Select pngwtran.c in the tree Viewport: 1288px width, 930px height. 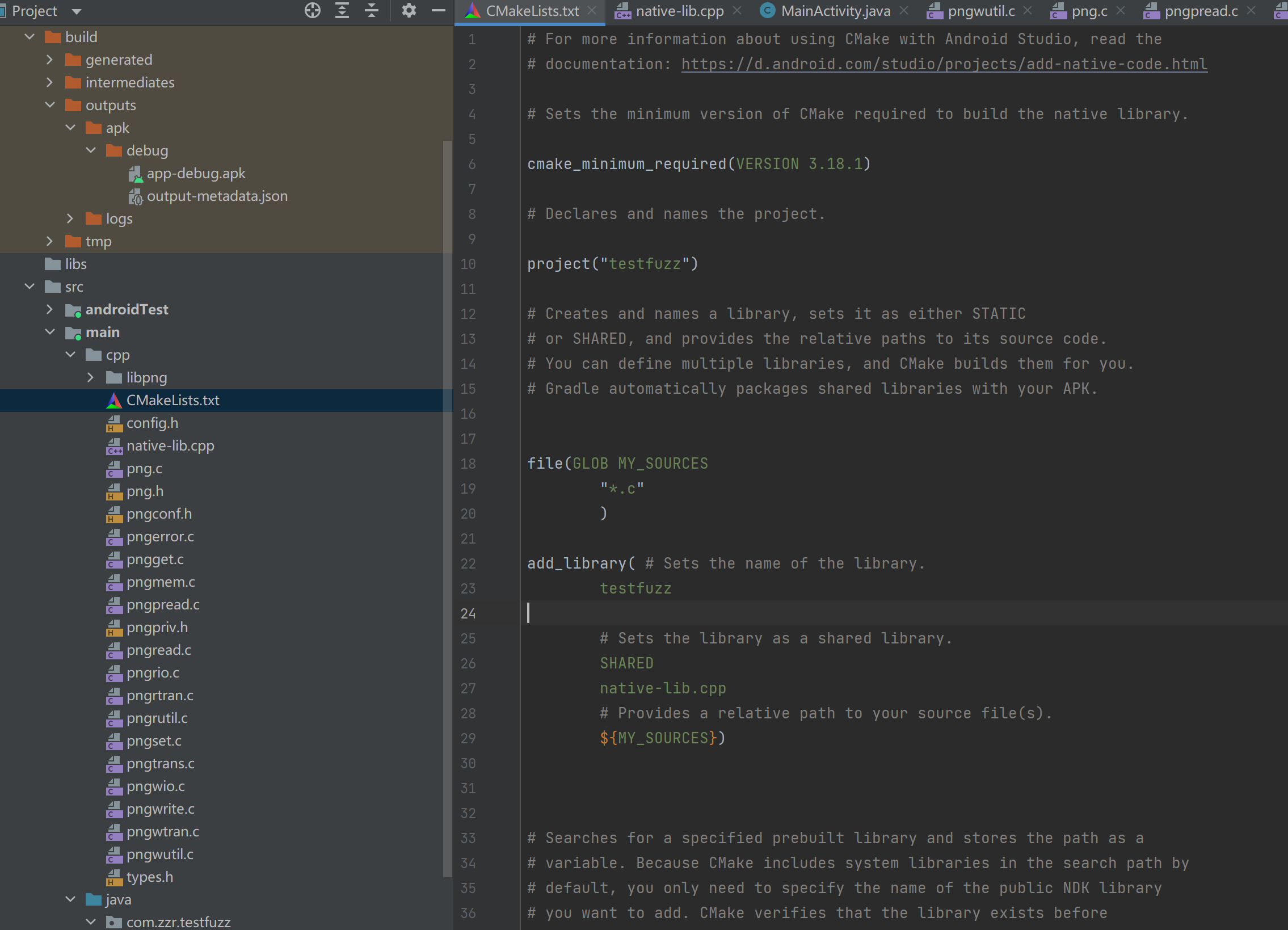162,832
